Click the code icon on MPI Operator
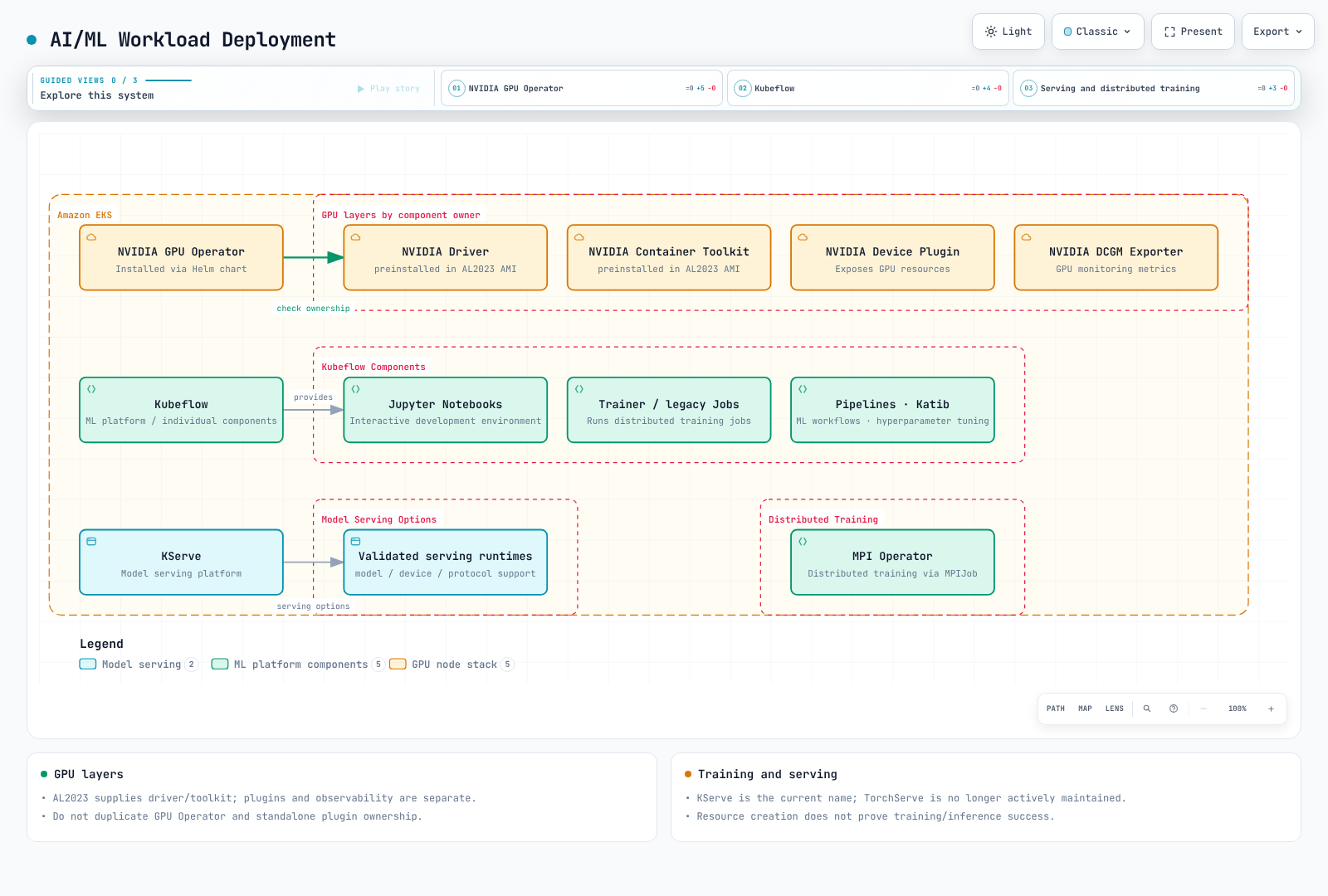 [803, 542]
